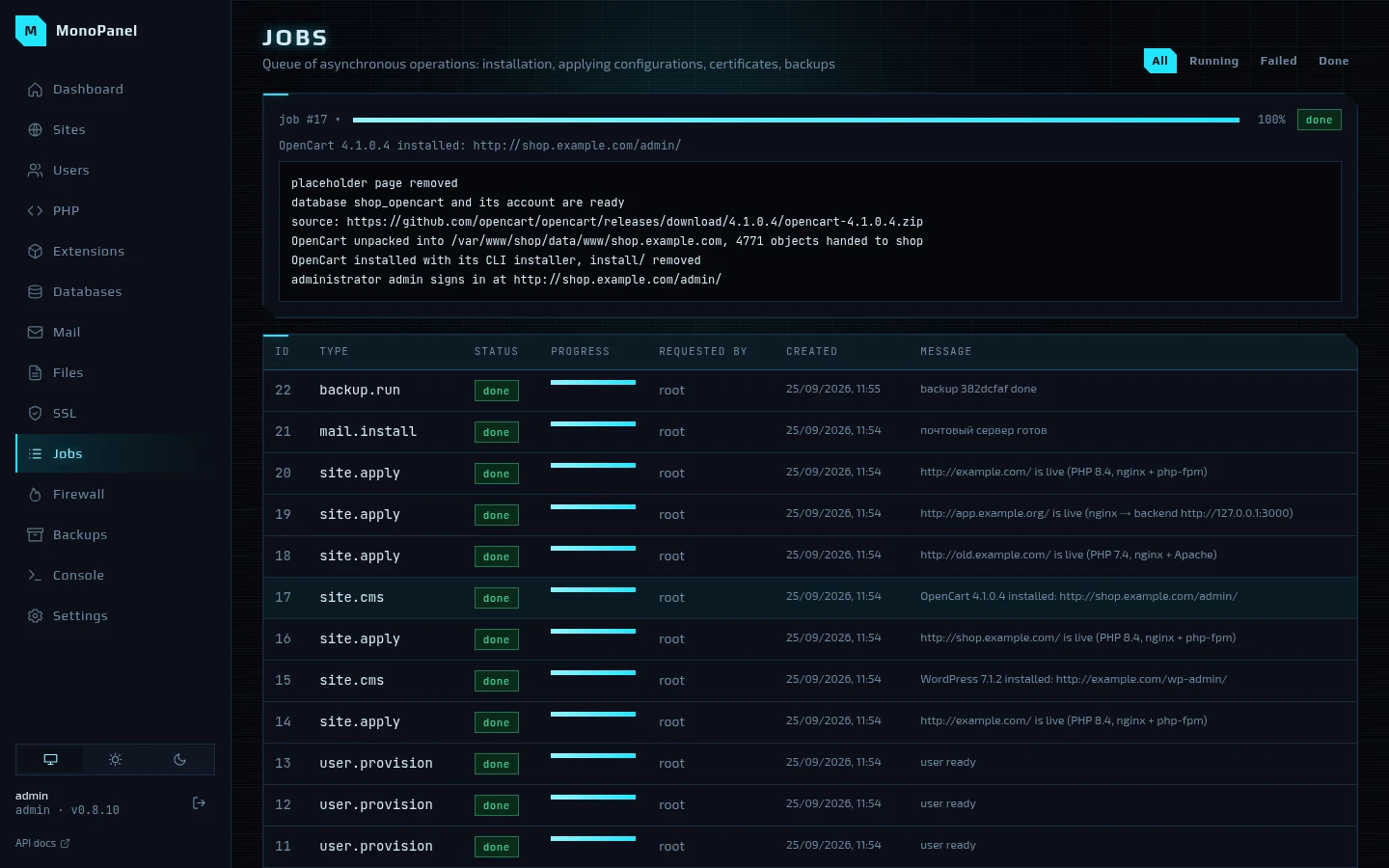The height and width of the screenshot is (868, 1389).
Task: Open Settings via the gear icon
Action: click(x=36, y=616)
